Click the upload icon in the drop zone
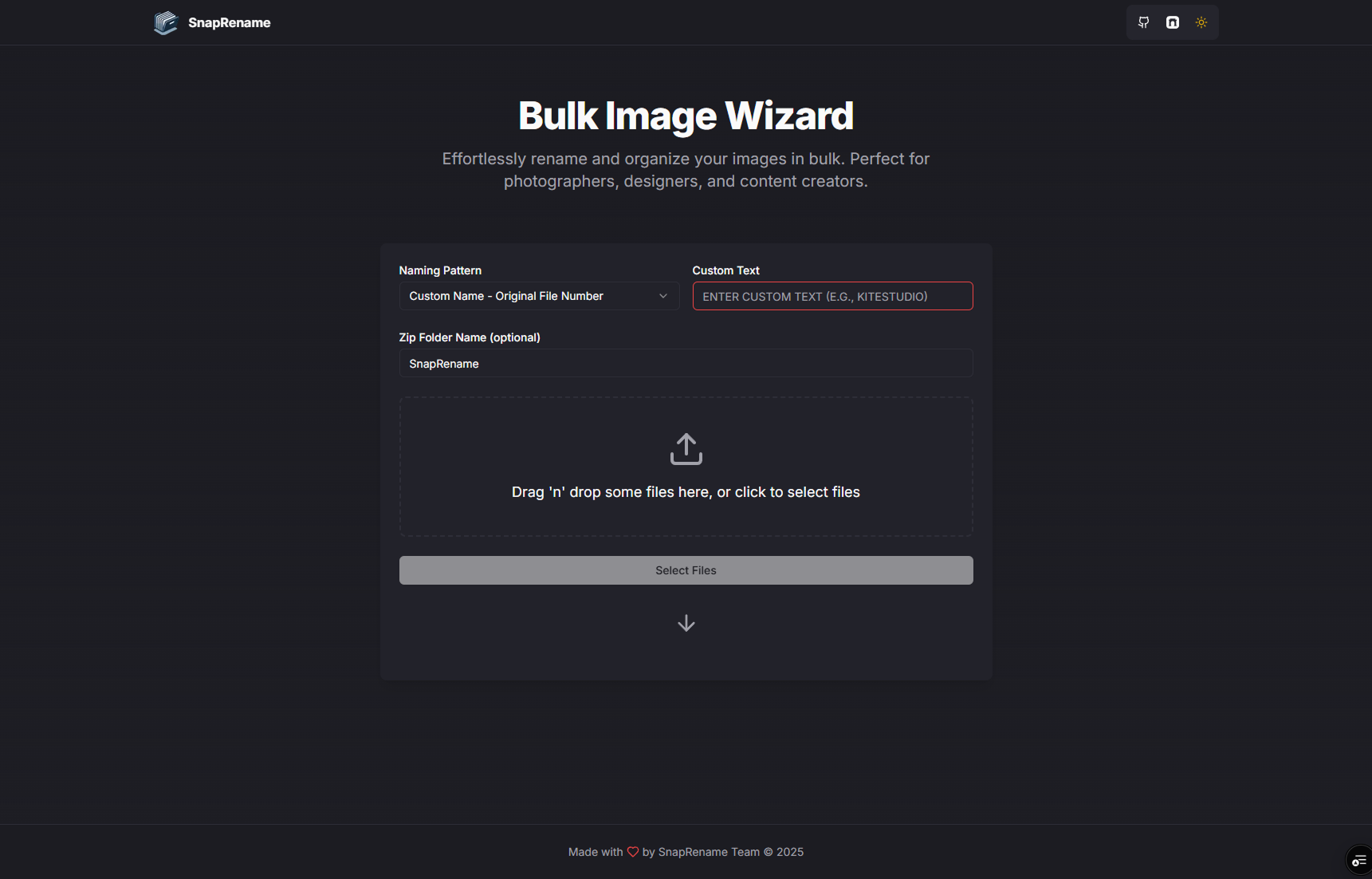 (x=686, y=449)
